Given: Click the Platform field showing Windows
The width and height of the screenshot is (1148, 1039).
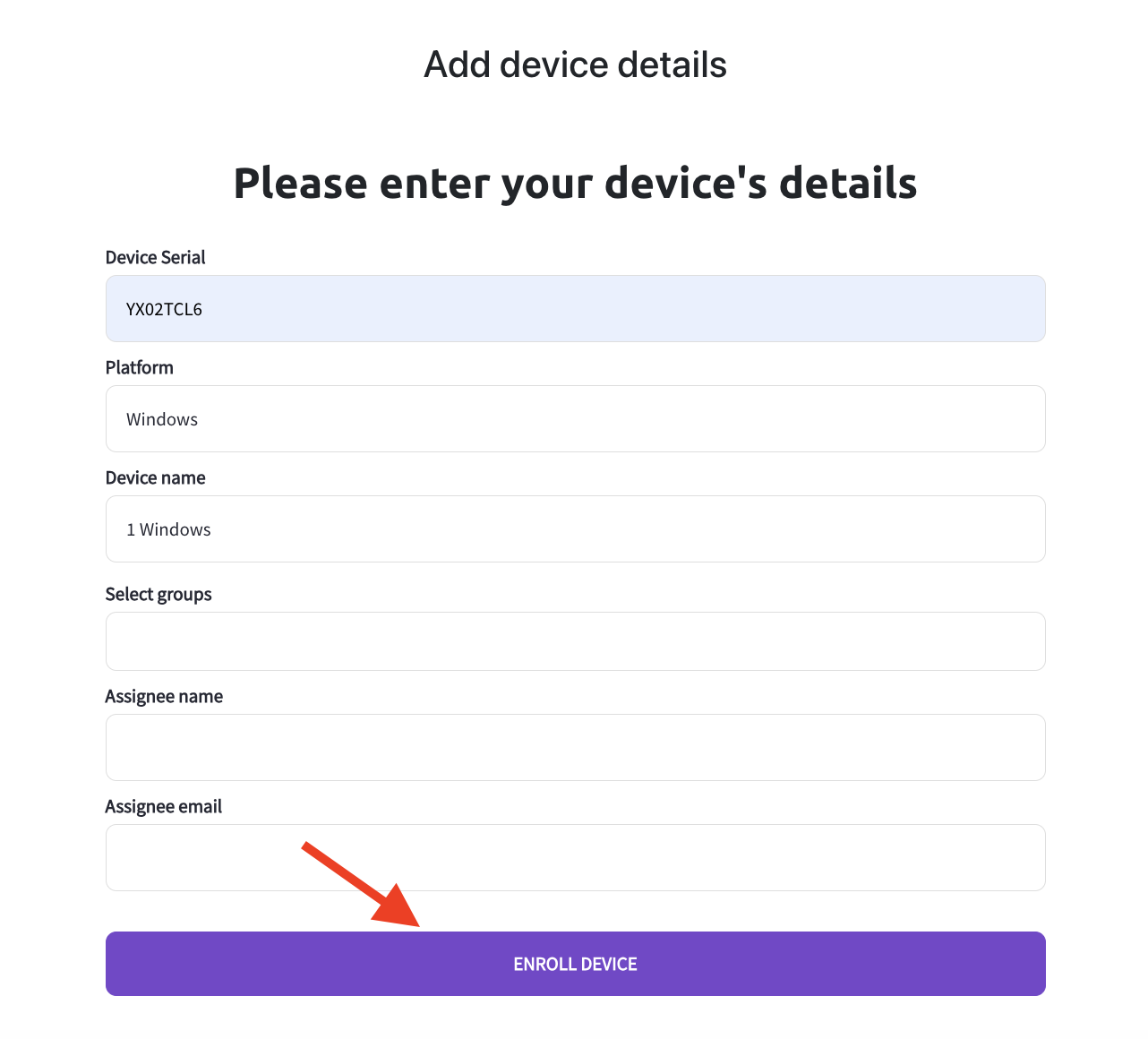Looking at the screenshot, I should coord(575,418).
